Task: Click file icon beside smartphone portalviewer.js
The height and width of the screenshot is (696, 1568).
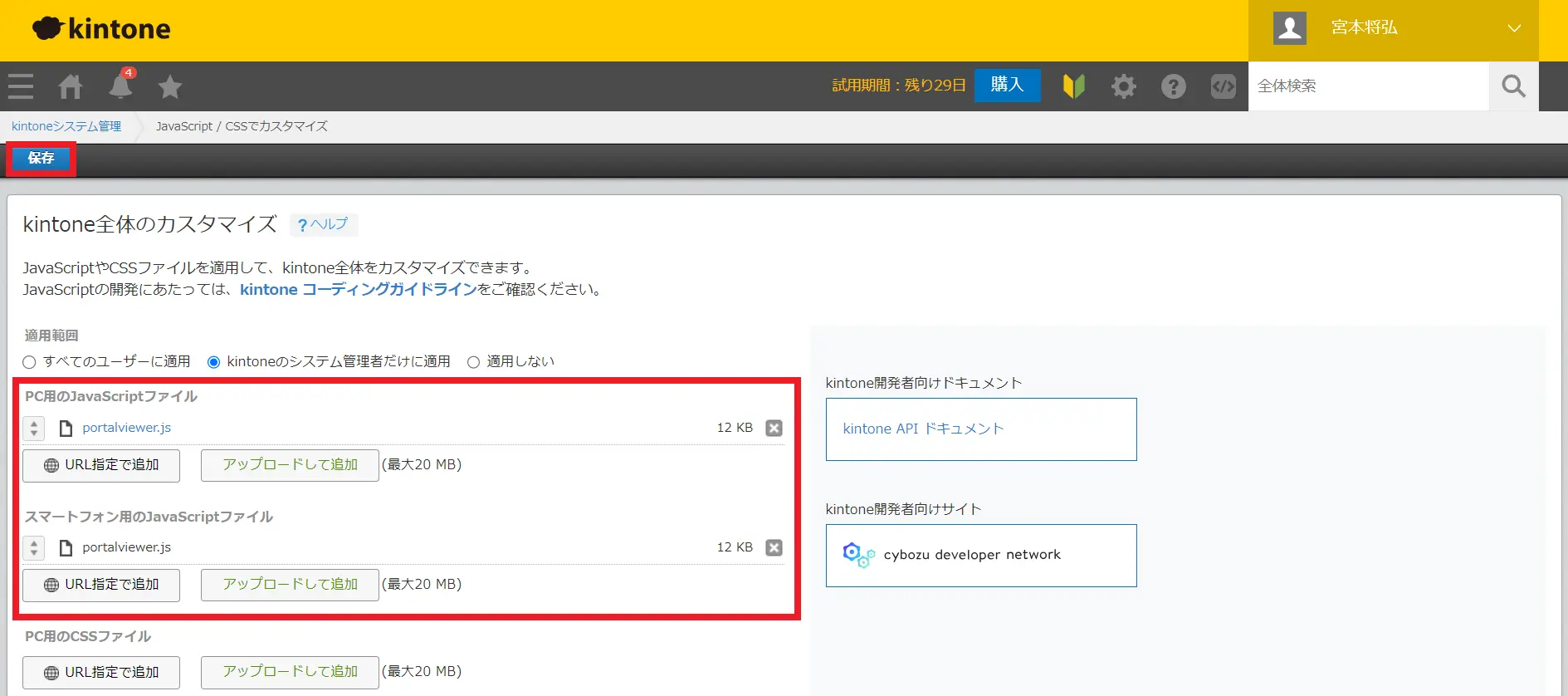Action: 66,547
